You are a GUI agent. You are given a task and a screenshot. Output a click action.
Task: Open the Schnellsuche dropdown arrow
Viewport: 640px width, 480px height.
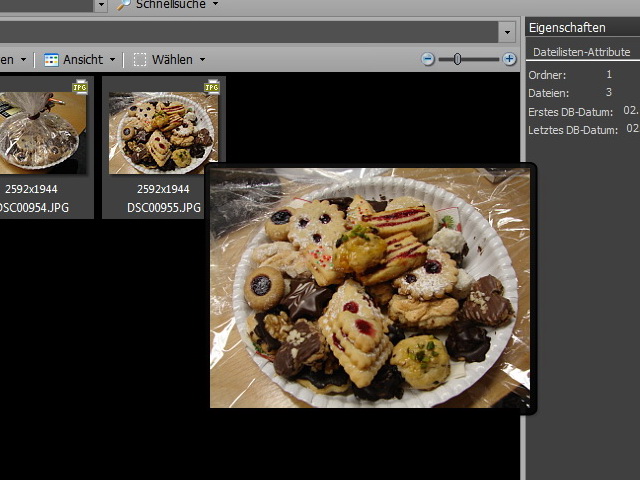pyautogui.click(x=215, y=5)
